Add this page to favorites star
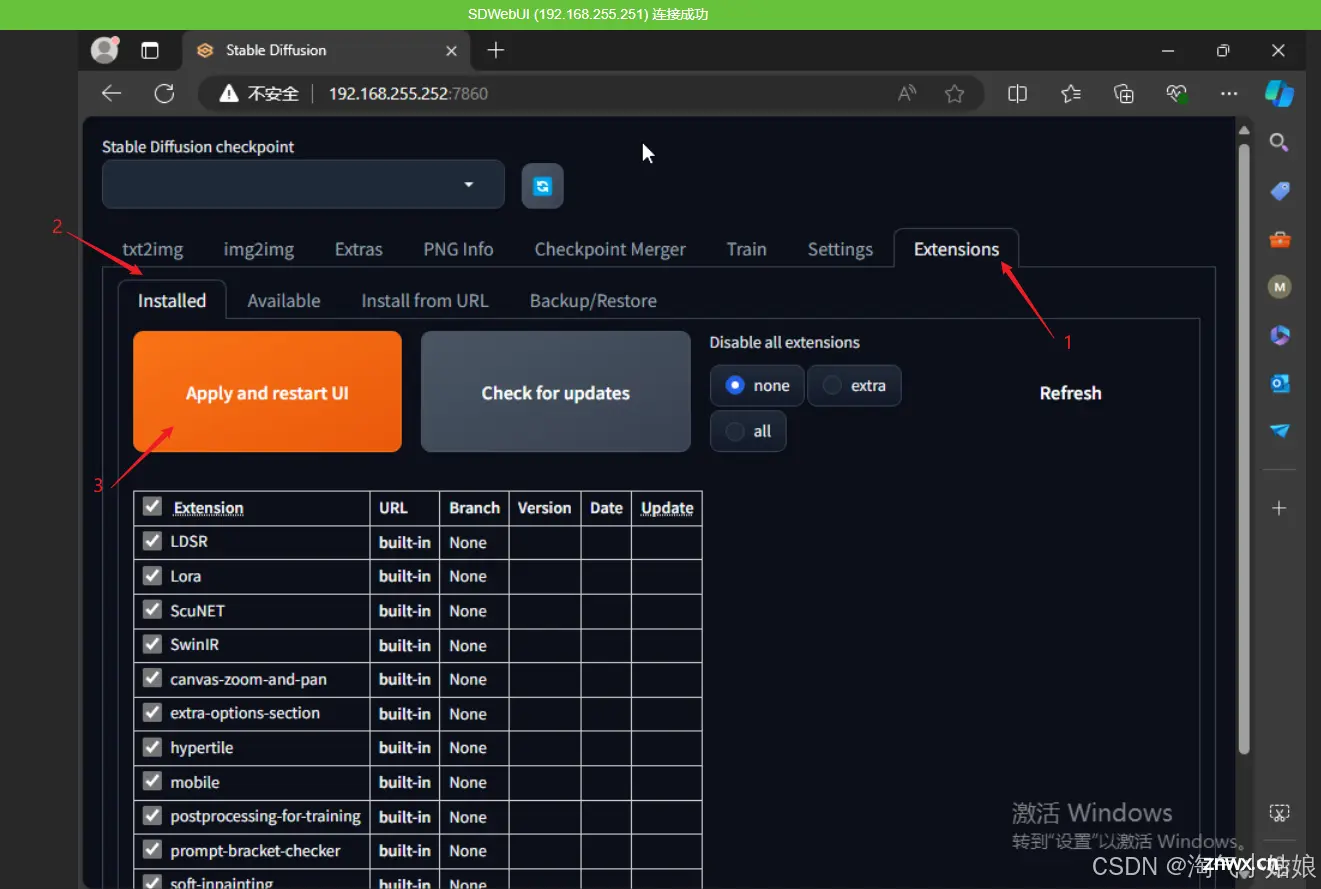 [955, 93]
